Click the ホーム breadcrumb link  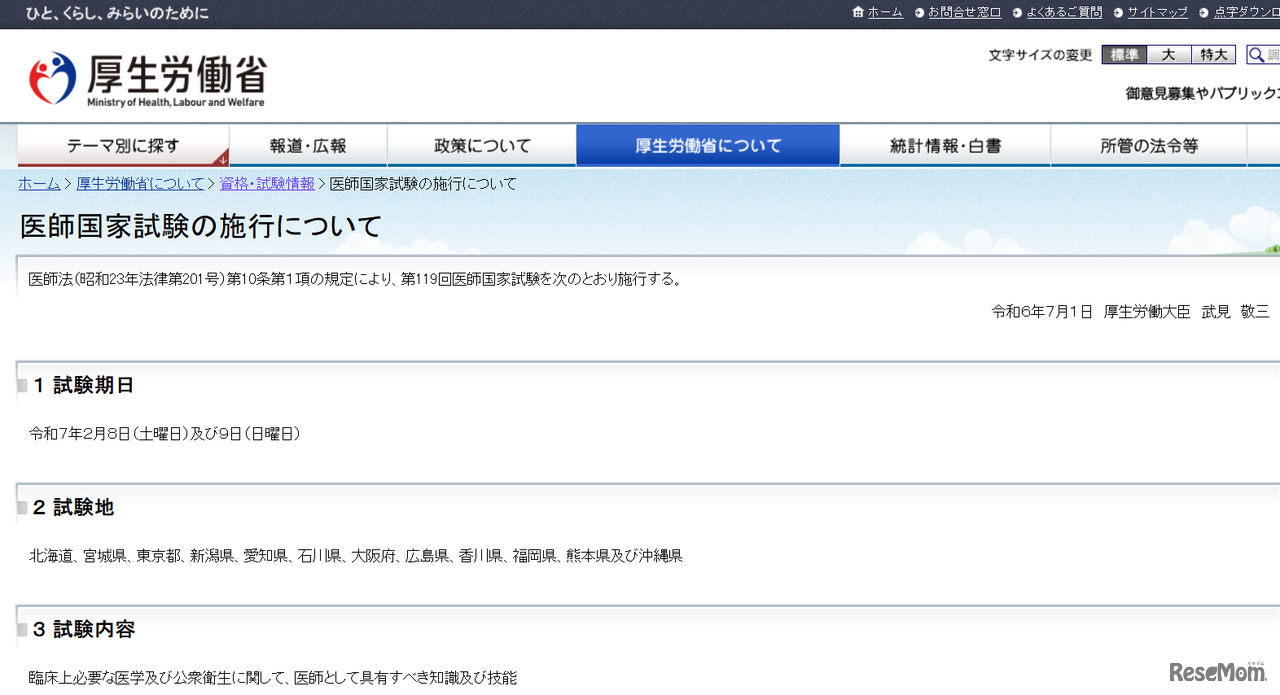click(39, 184)
